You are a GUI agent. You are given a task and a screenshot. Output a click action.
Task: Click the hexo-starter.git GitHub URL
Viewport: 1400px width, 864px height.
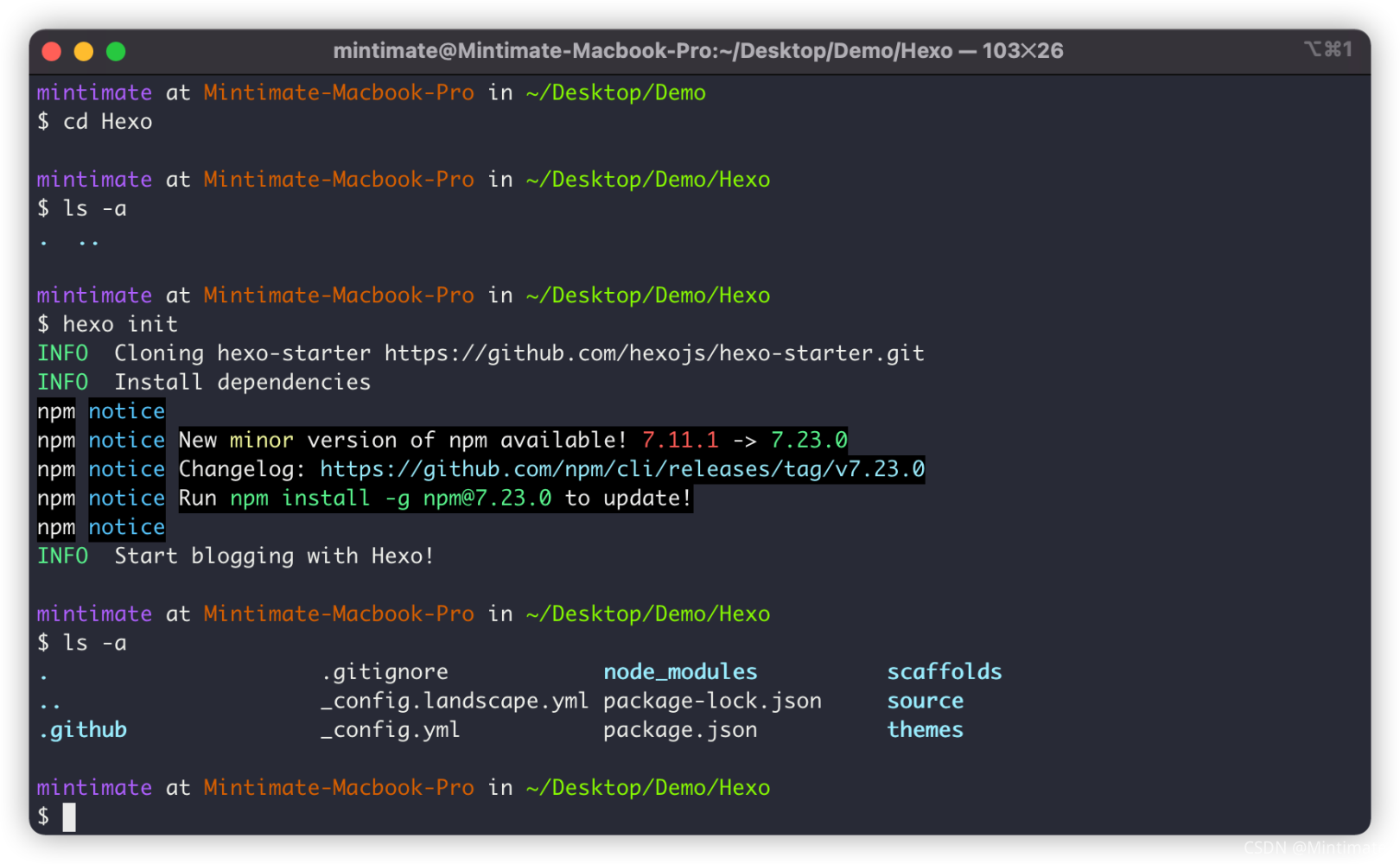pyautogui.click(x=654, y=353)
